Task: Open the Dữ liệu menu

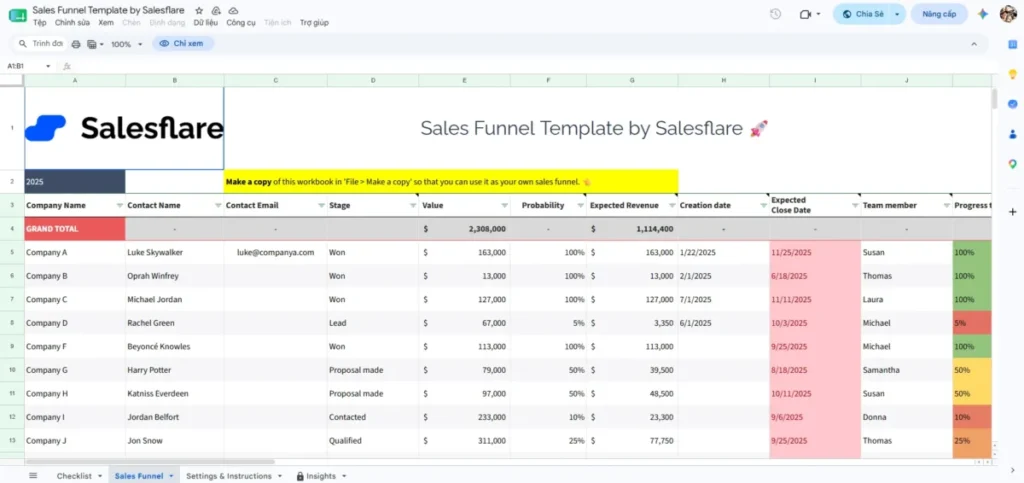Action: 206,22
